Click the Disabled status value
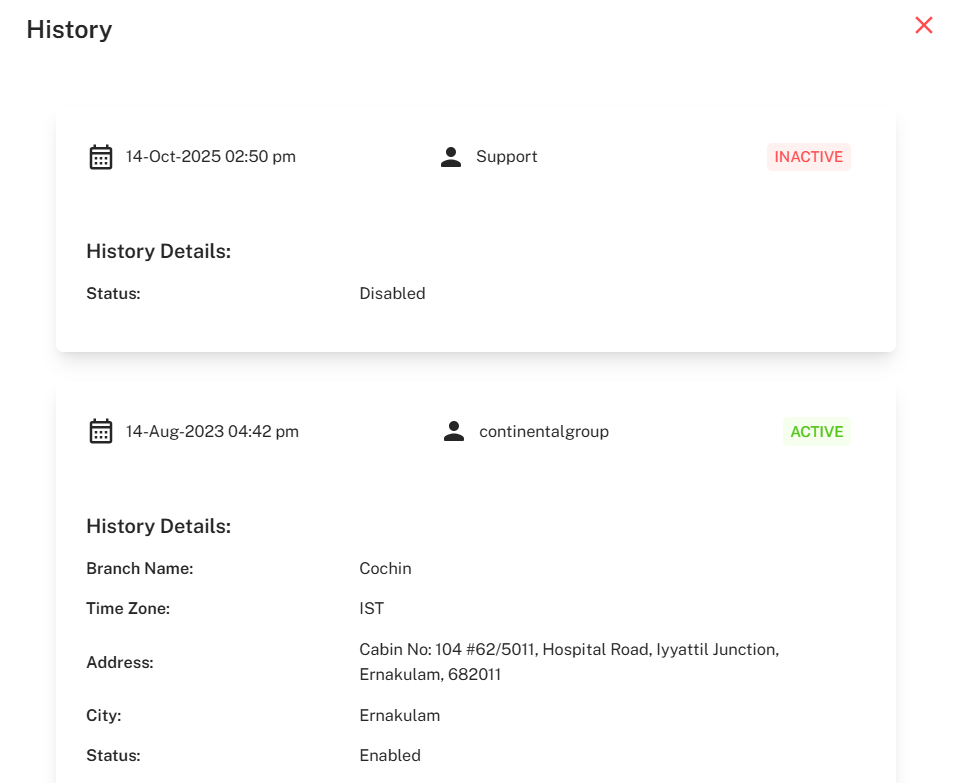Image resolution: width=953 pixels, height=783 pixels. coord(392,294)
